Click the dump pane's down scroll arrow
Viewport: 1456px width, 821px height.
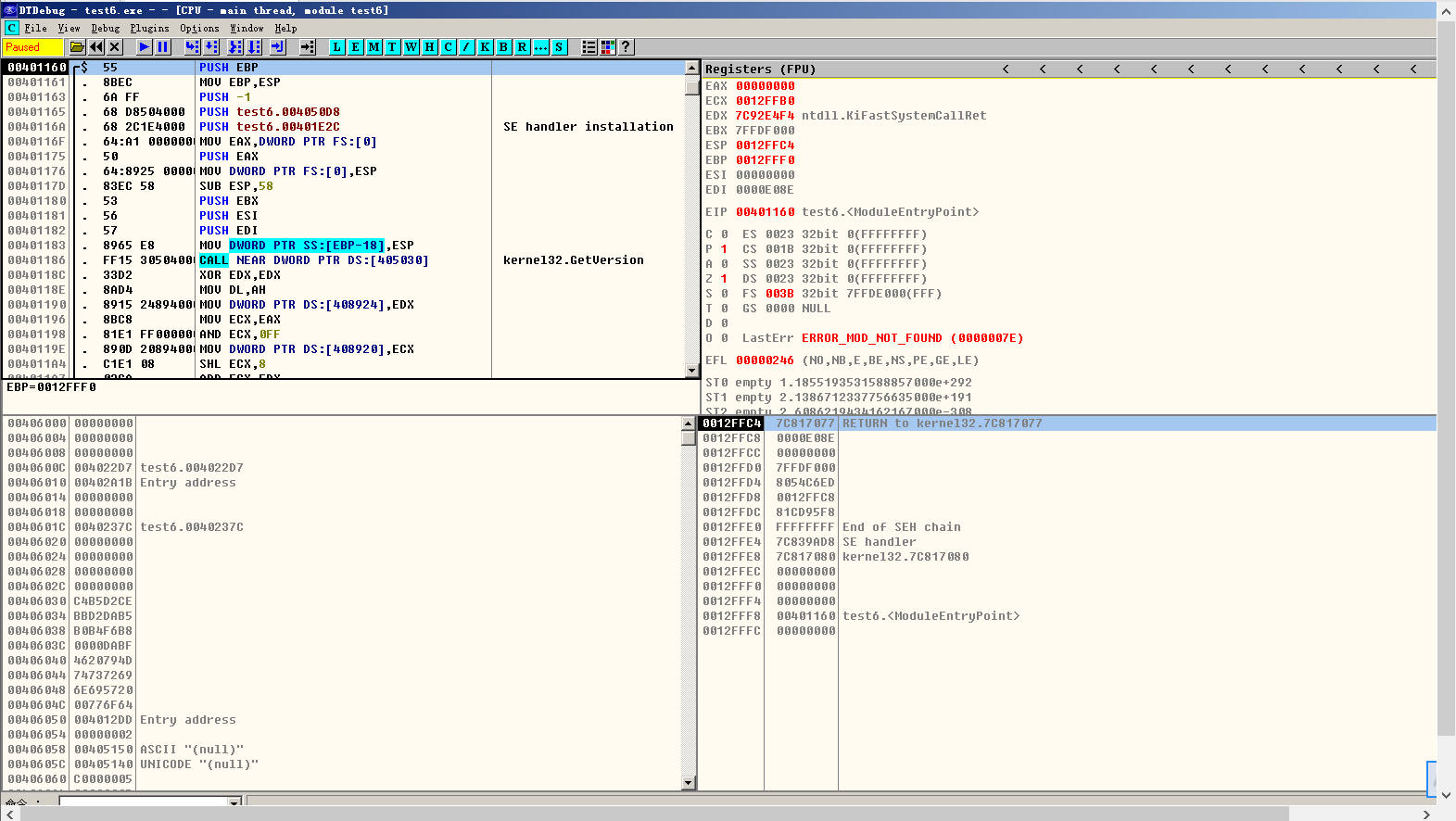pos(688,783)
